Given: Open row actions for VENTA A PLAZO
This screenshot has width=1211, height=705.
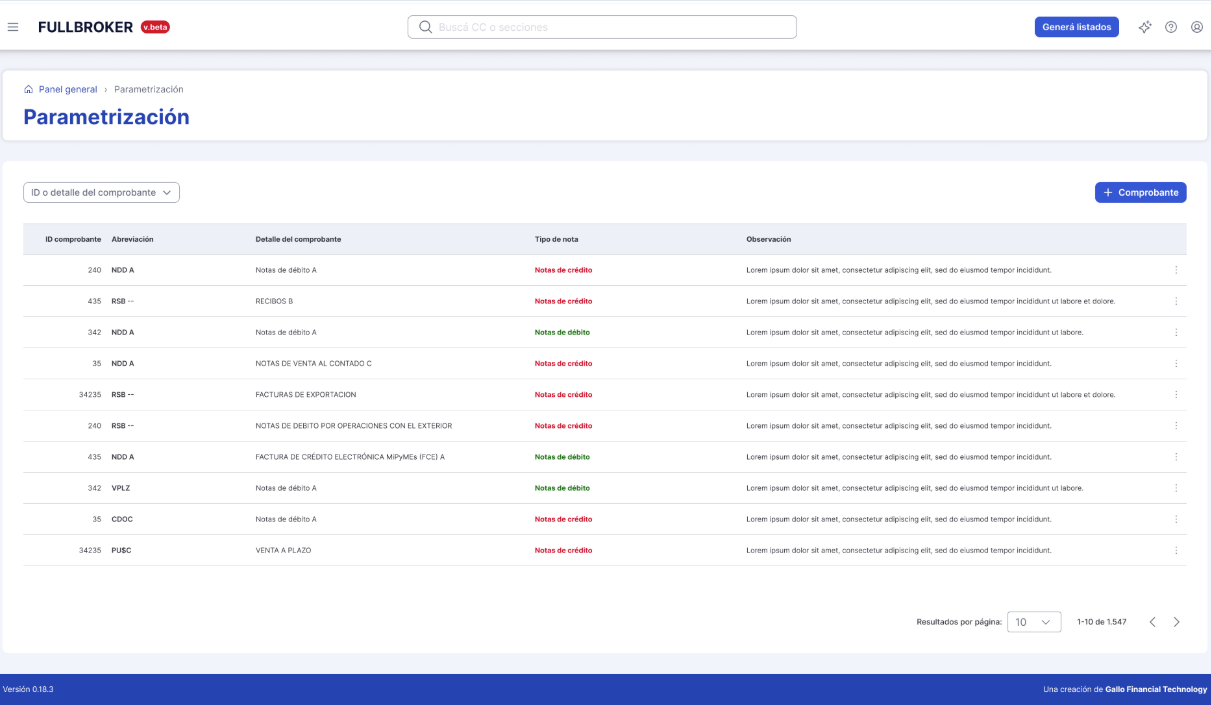Looking at the screenshot, I should [x=1176, y=550].
